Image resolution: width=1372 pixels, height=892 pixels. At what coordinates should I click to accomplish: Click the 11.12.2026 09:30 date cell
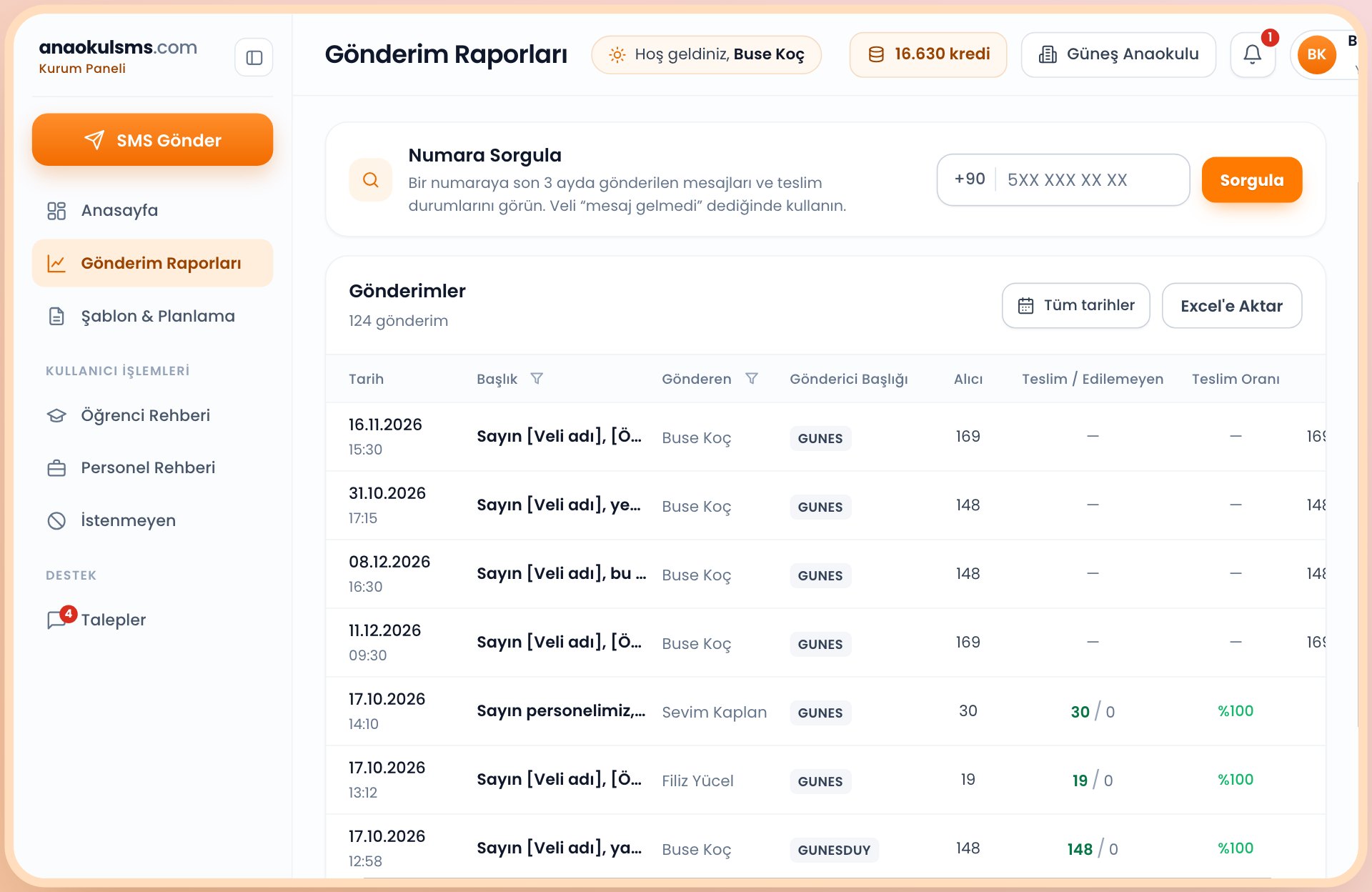pos(384,643)
